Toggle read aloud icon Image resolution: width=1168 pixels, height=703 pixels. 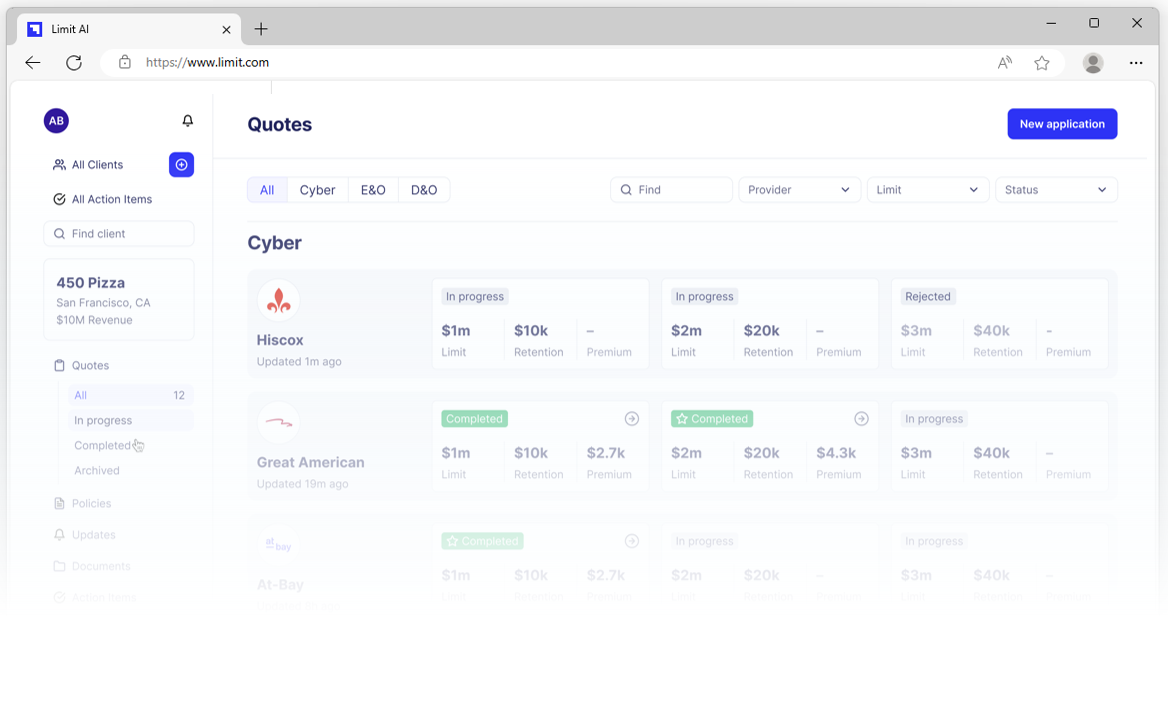[x=1005, y=63]
